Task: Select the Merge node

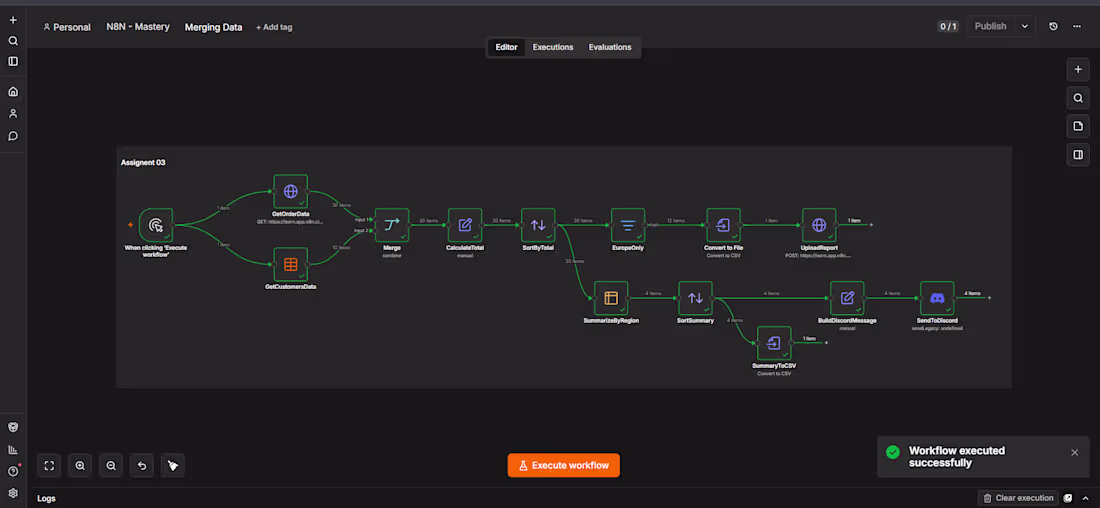Action: [x=391, y=225]
